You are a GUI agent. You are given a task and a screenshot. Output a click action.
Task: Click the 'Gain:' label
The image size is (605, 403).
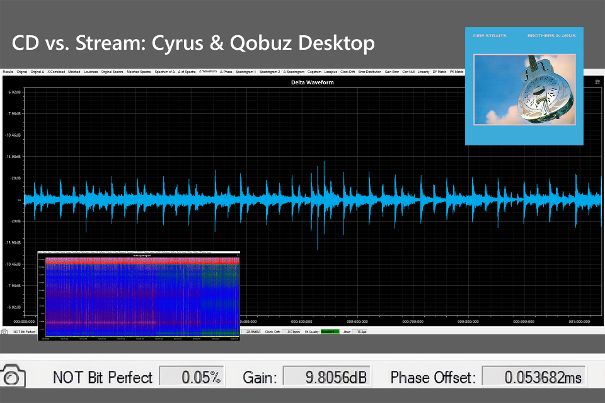coord(260,377)
